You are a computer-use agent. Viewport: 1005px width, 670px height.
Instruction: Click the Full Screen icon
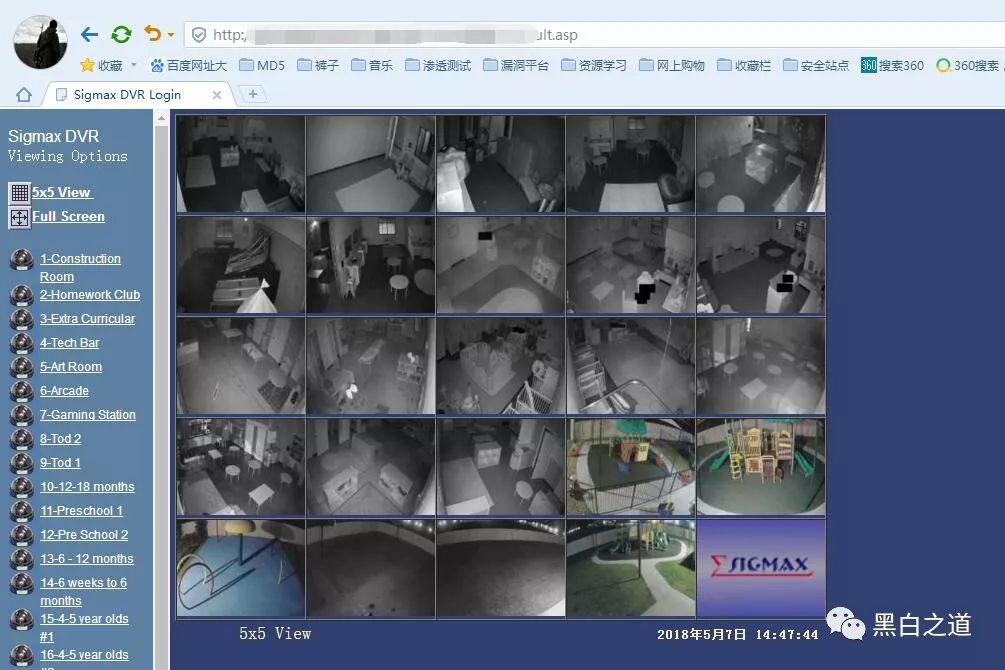[19, 217]
